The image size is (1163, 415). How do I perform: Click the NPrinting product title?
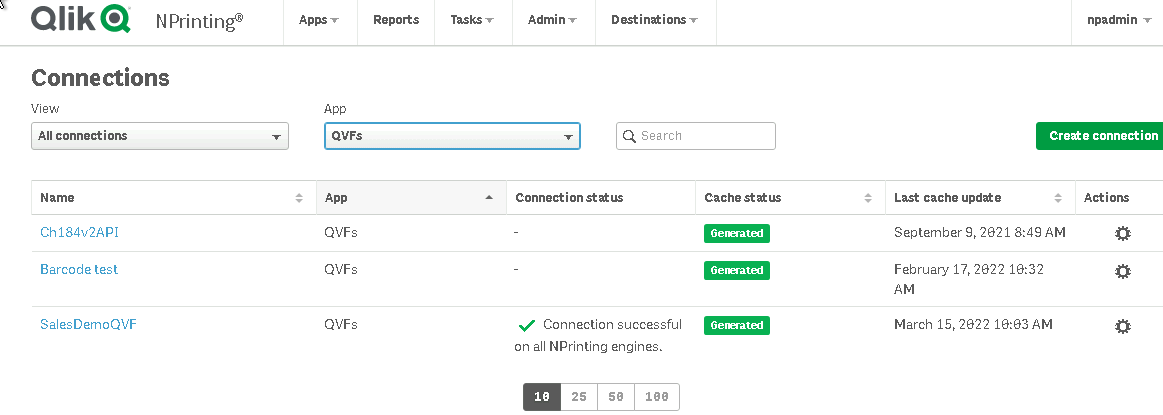click(x=199, y=21)
